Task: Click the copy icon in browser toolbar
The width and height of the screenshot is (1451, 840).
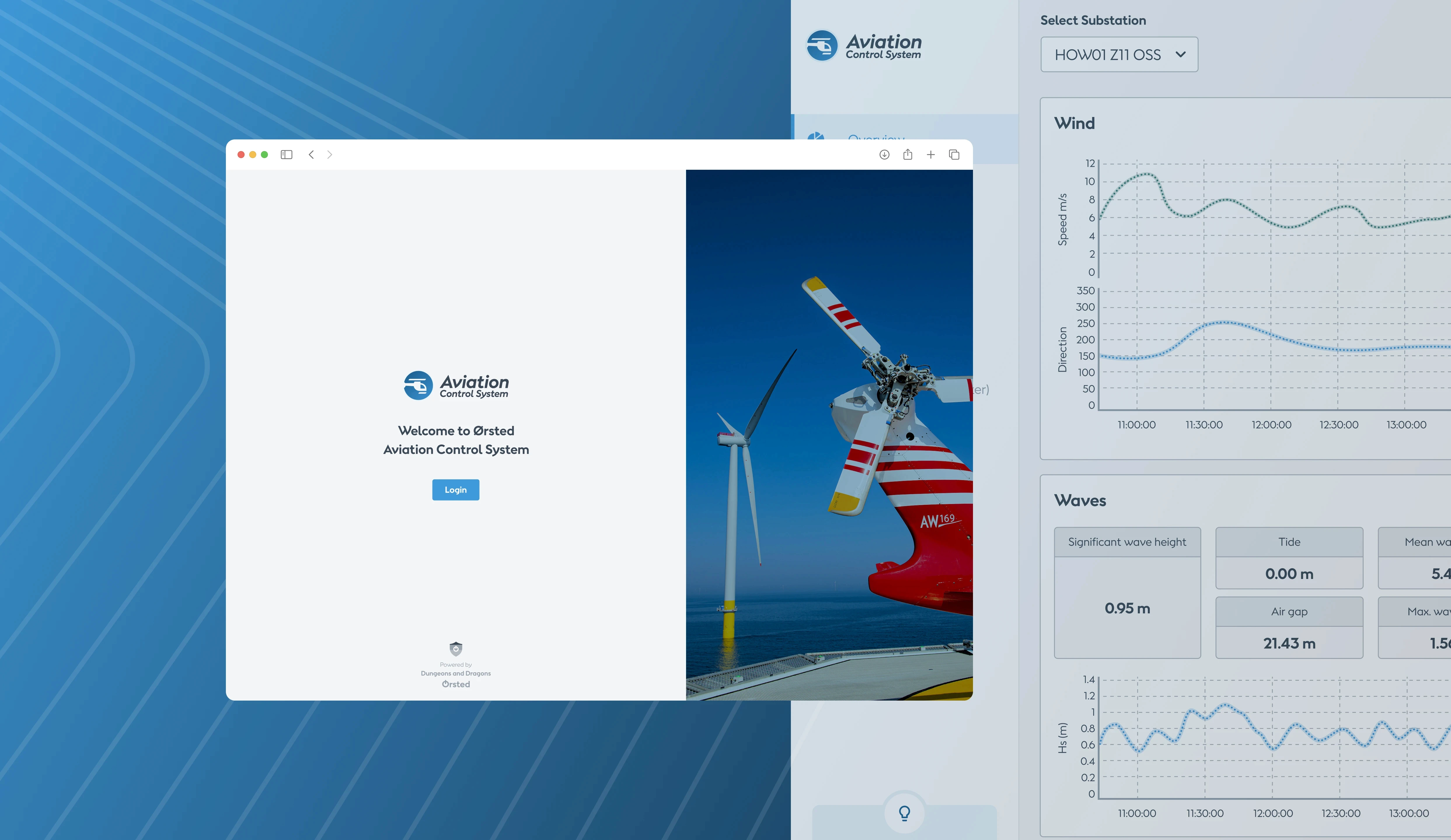Action: click(x=953, y=154)
